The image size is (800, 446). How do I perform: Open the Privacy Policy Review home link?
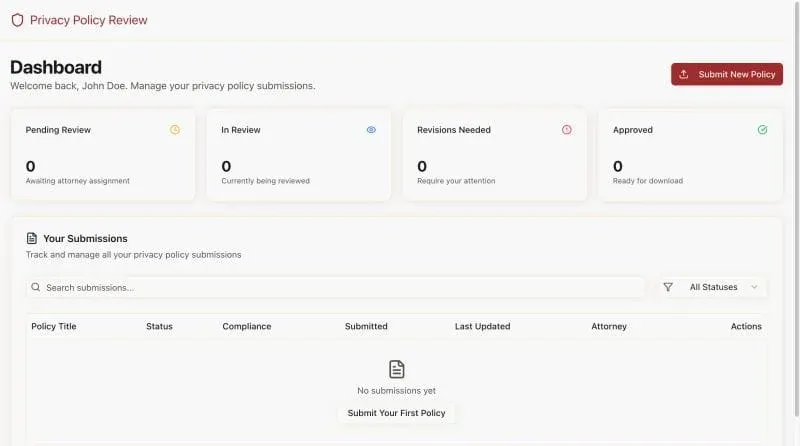(88, 20)
